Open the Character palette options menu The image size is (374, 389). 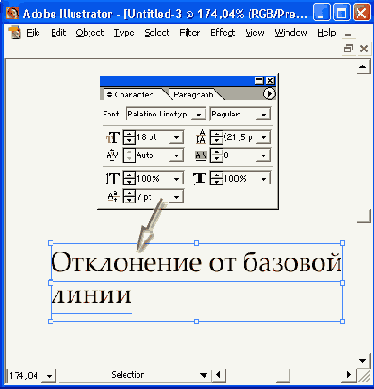(269, 94)
